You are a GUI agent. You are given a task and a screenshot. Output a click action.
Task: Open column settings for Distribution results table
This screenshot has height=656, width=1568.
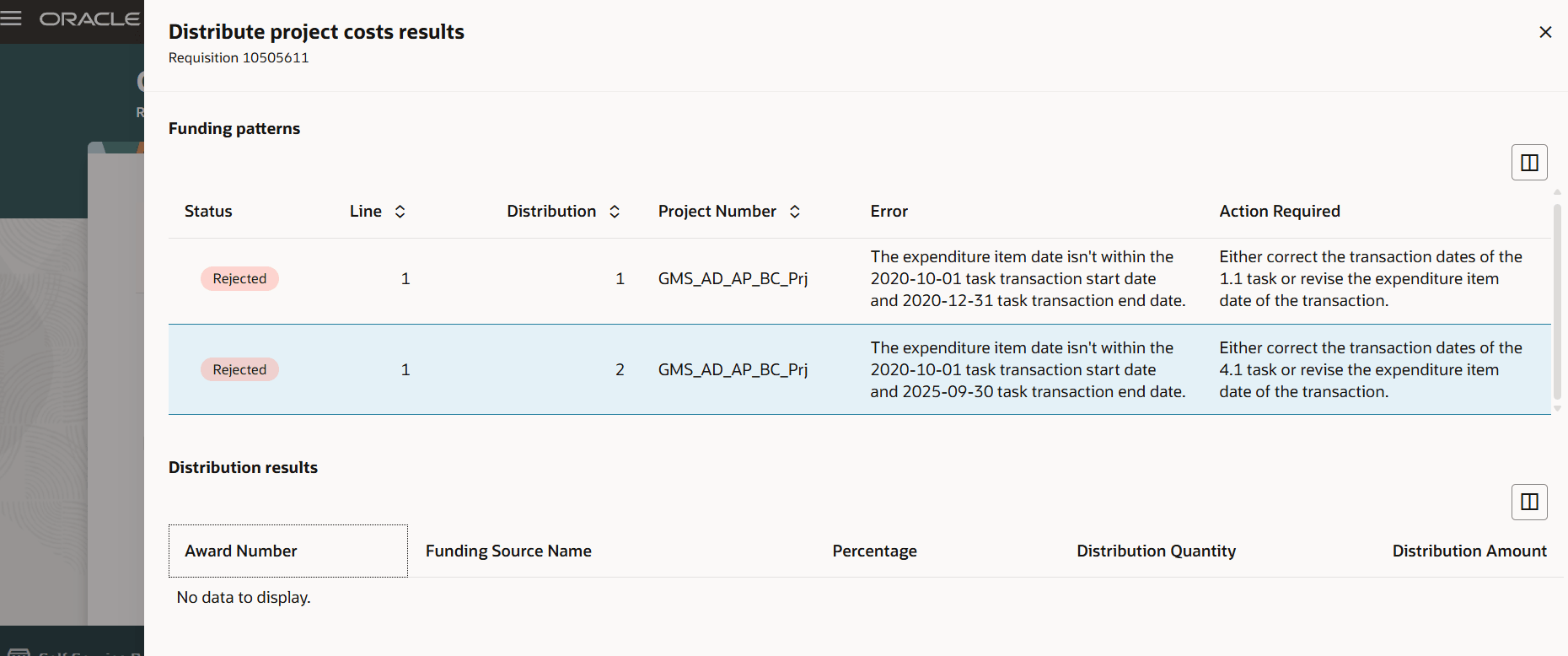tap(1529, 503)
